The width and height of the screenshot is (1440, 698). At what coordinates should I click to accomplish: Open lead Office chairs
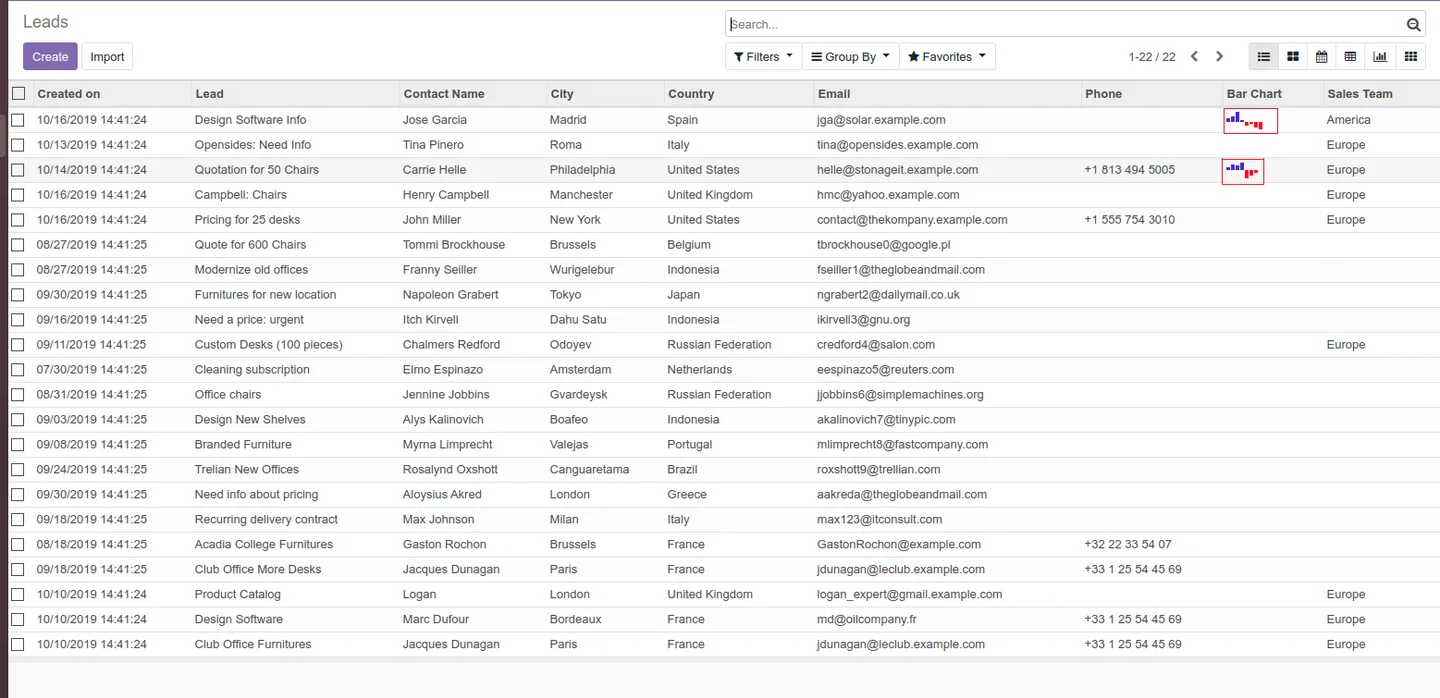(228, 395)
